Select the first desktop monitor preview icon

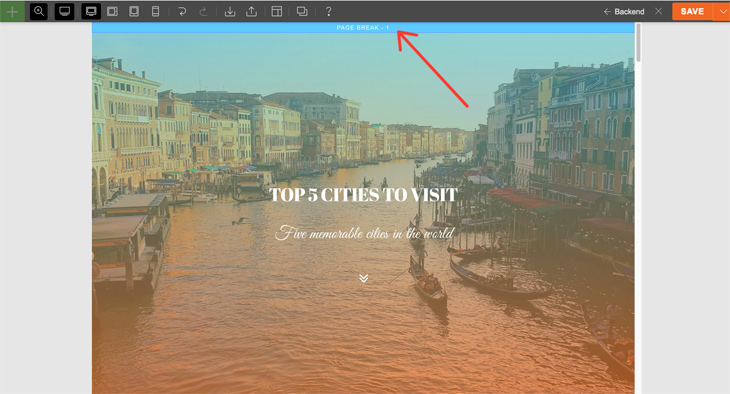pos(64,11)
